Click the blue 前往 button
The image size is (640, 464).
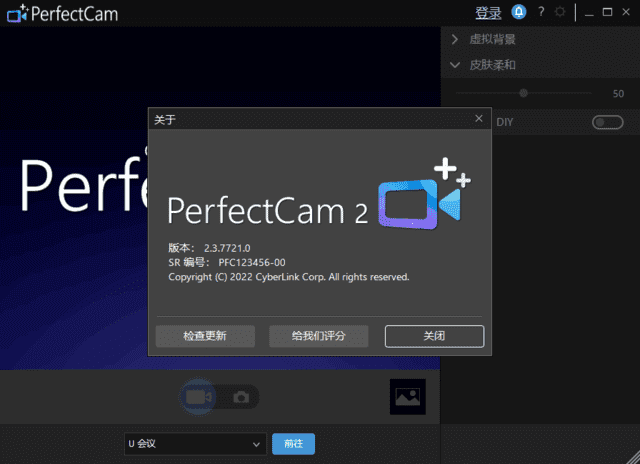click(x=293, y=443)
